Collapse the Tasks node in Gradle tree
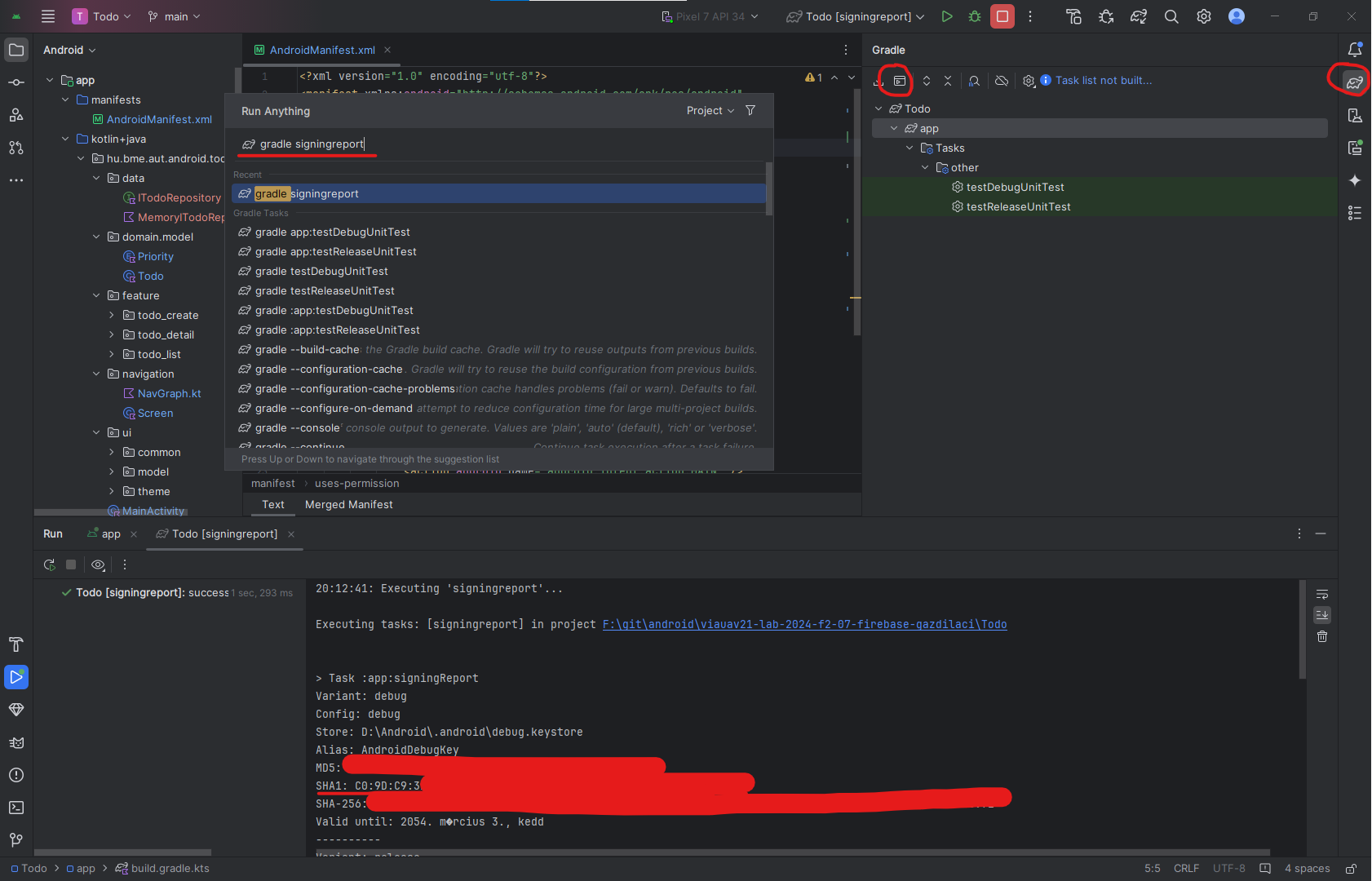This screenshot has width=1372, height=881. 910,148
